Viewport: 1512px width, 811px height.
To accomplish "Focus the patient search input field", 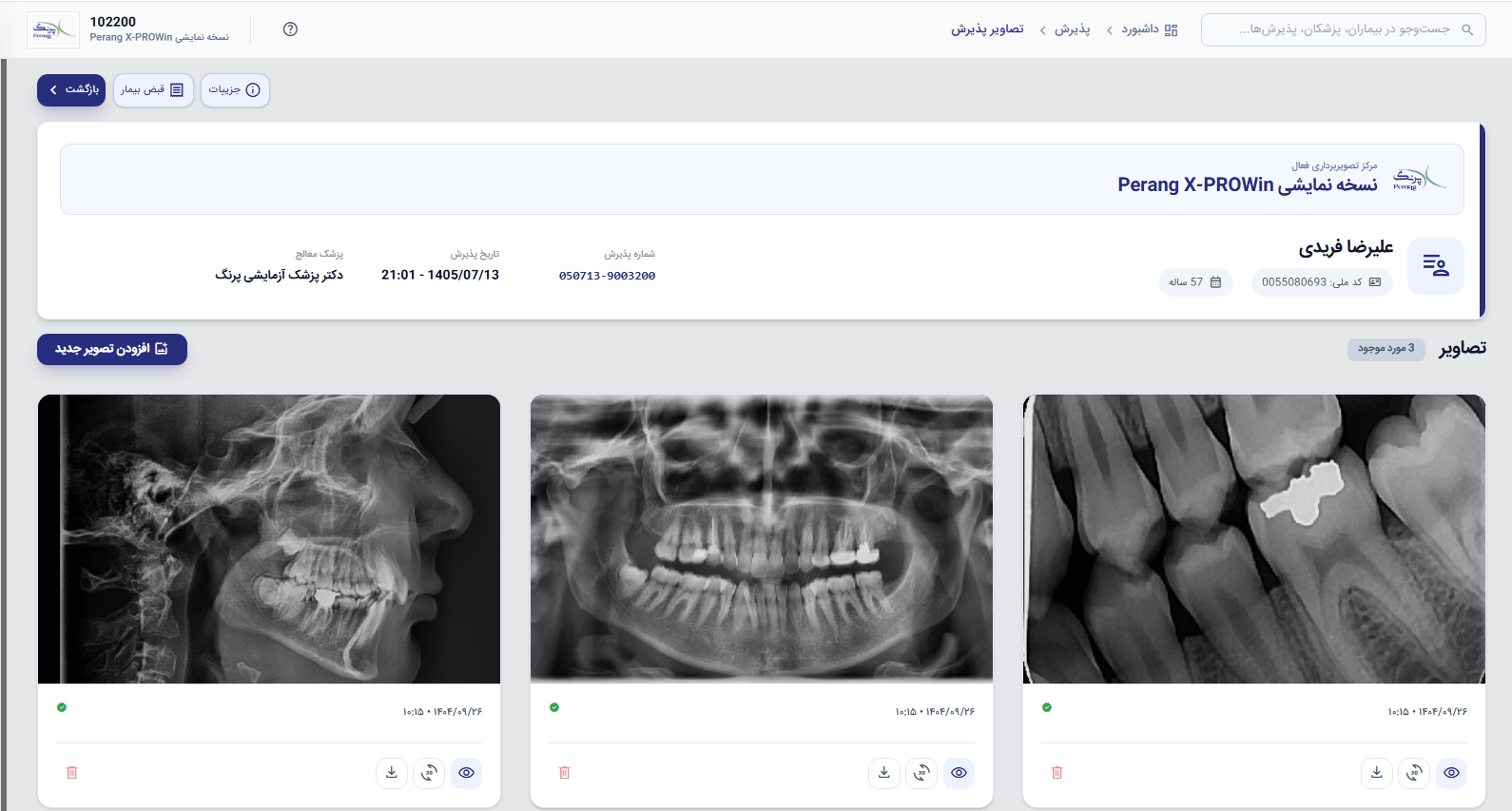I will [x=1343, y=29].
